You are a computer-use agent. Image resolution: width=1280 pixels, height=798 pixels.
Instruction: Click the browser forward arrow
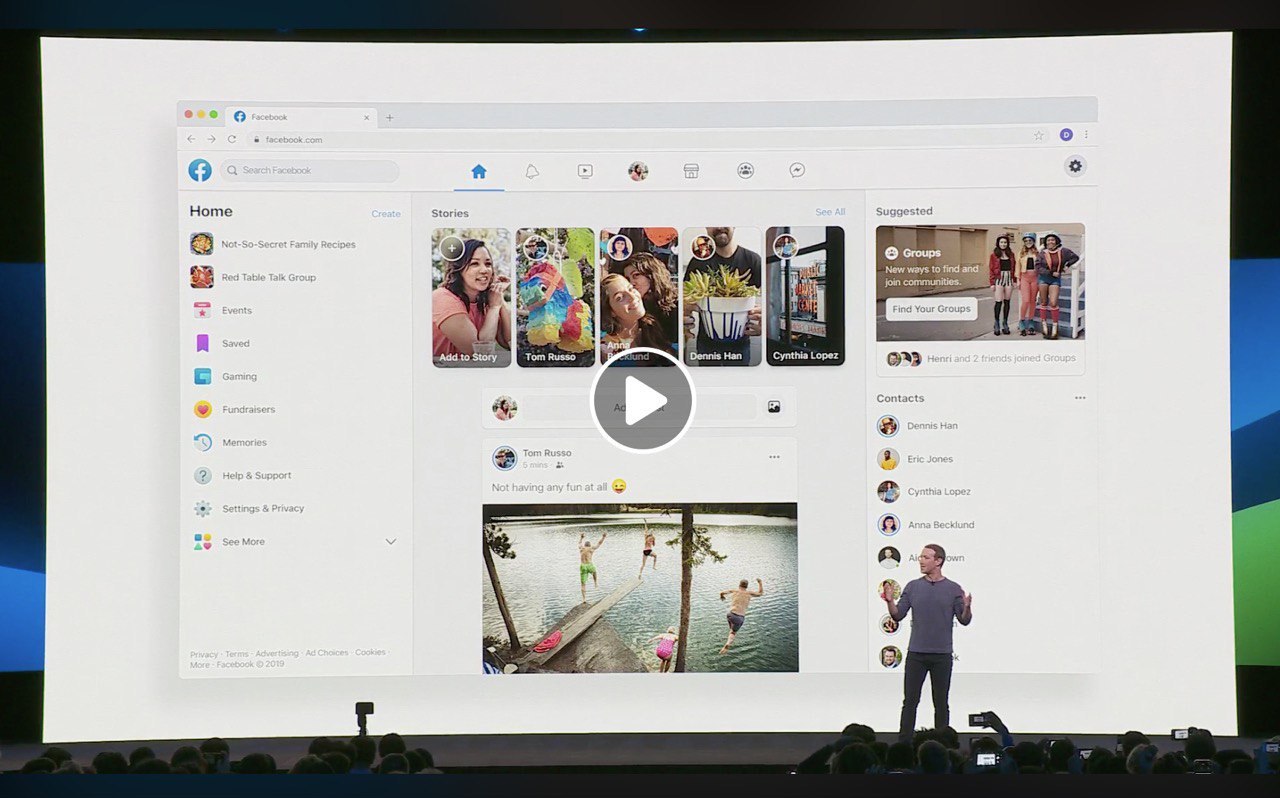pos(211,139)
